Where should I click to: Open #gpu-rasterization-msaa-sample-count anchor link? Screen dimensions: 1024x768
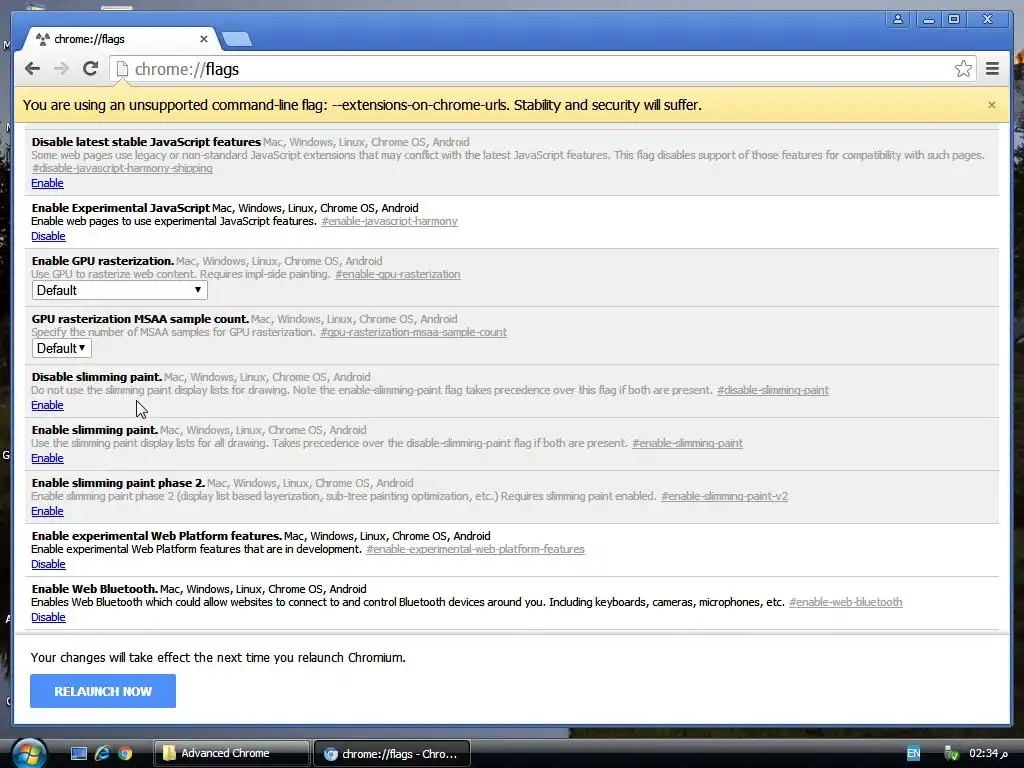413,332
